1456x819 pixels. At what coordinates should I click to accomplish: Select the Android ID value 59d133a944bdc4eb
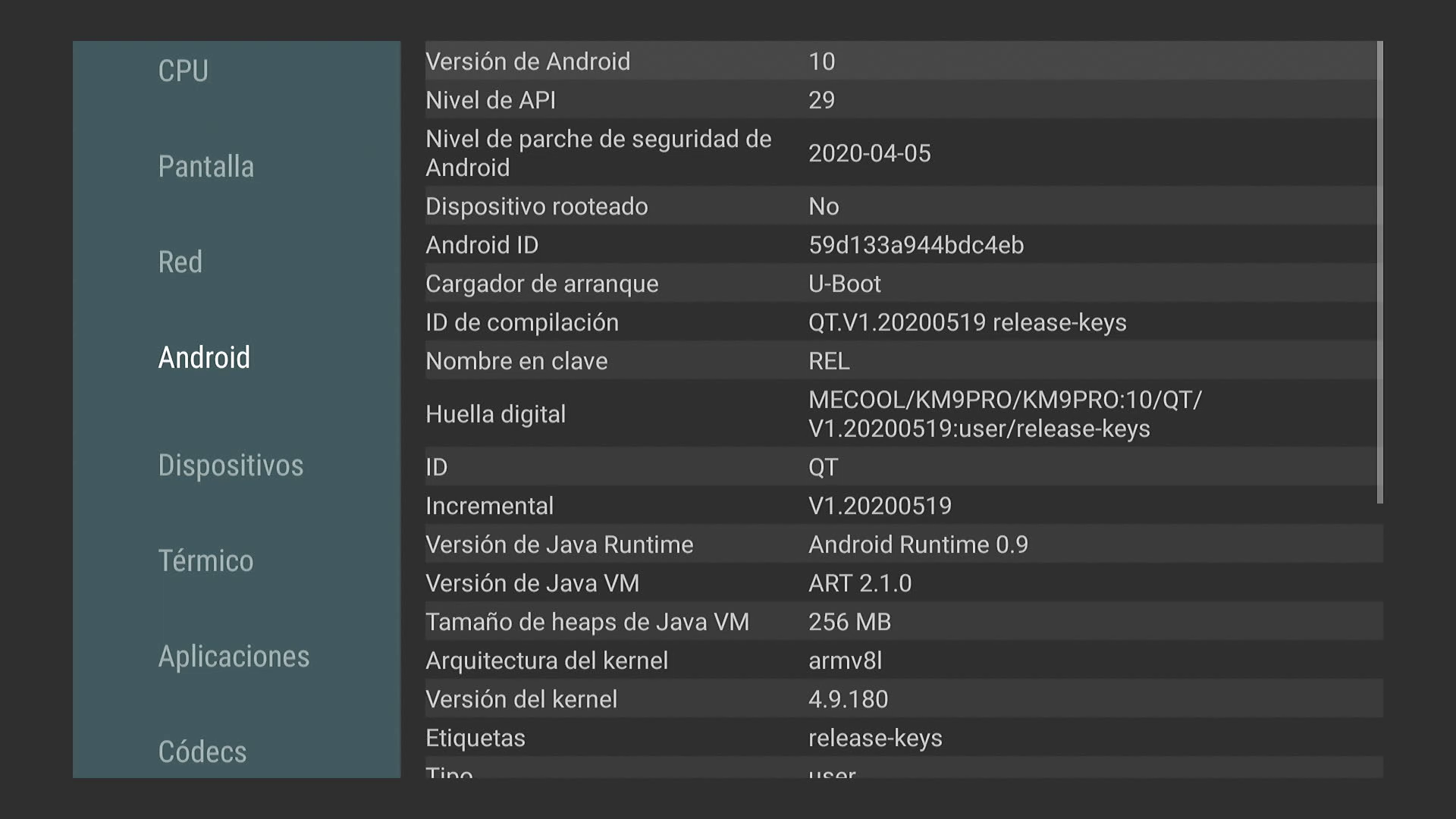(916, 246)
